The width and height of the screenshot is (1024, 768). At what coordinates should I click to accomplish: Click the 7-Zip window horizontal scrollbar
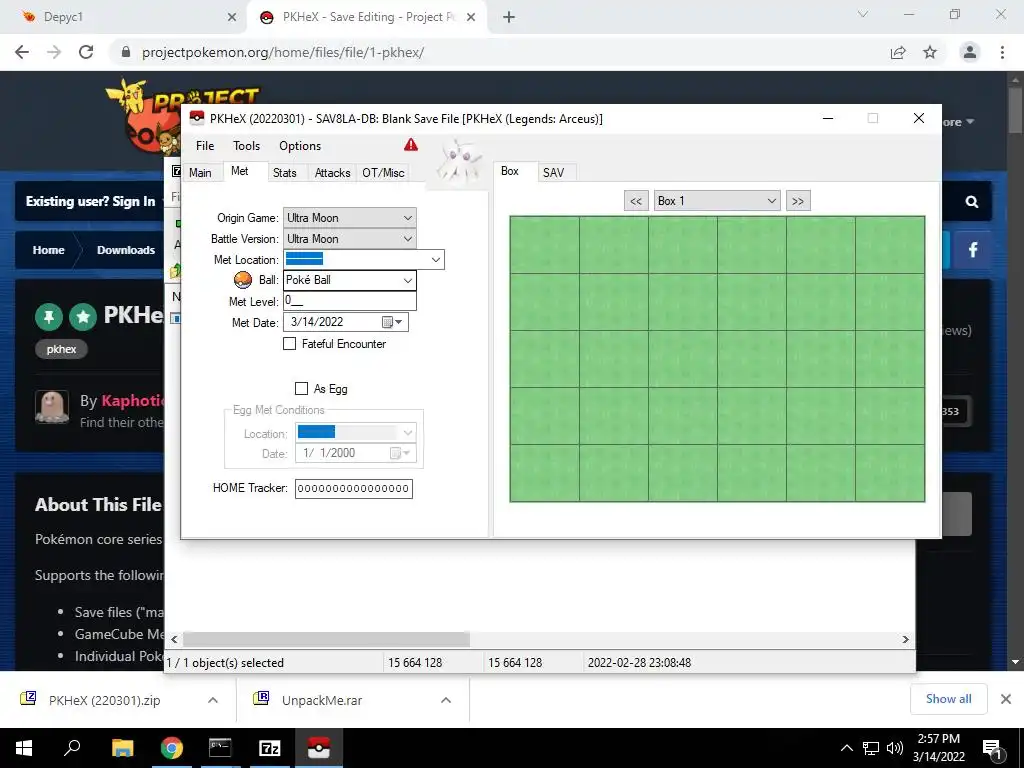point(326,639)
